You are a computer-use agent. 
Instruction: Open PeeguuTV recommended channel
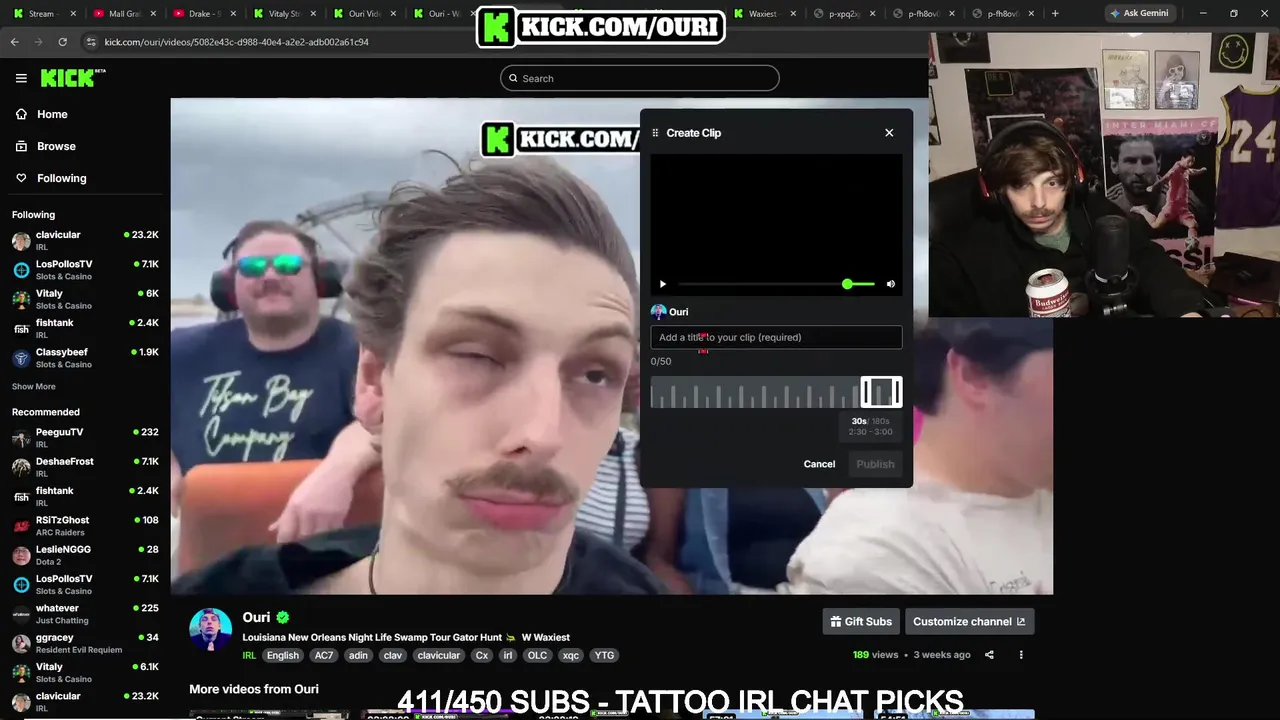(85, 438)
